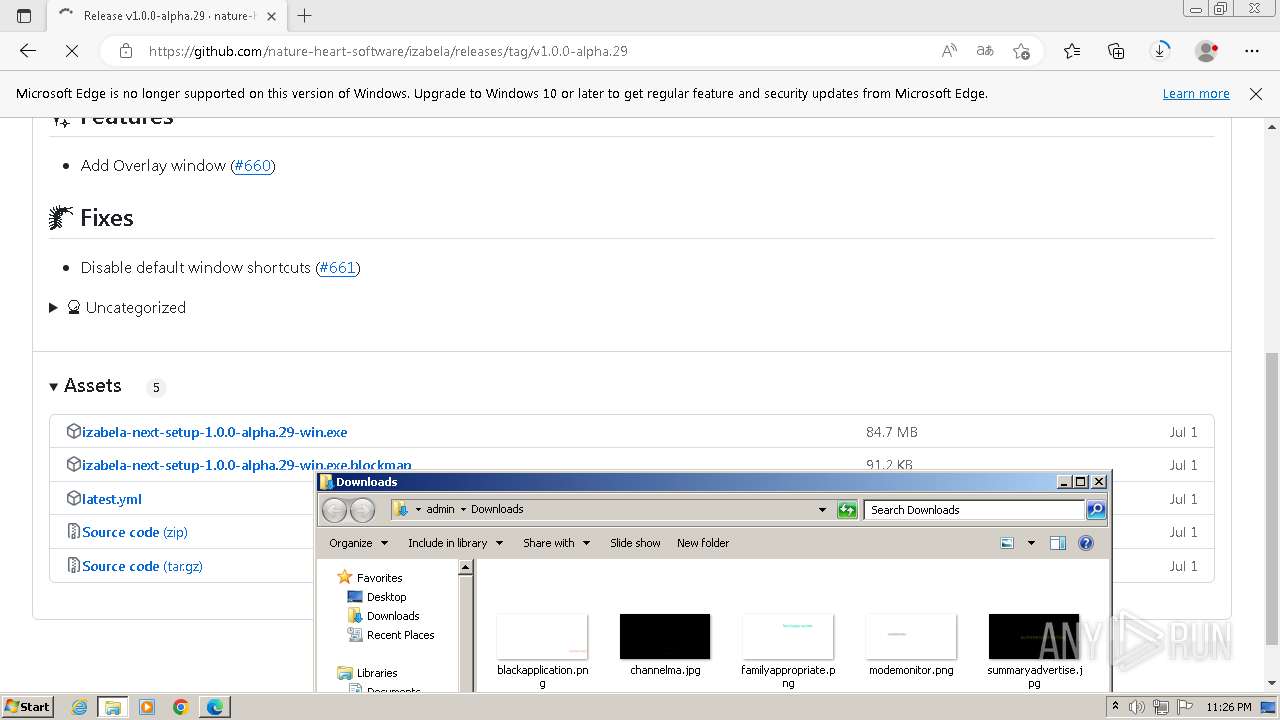1280x720 pixels.
Task: Click the Explorer search magnifier button
Action: (1096, 510)
